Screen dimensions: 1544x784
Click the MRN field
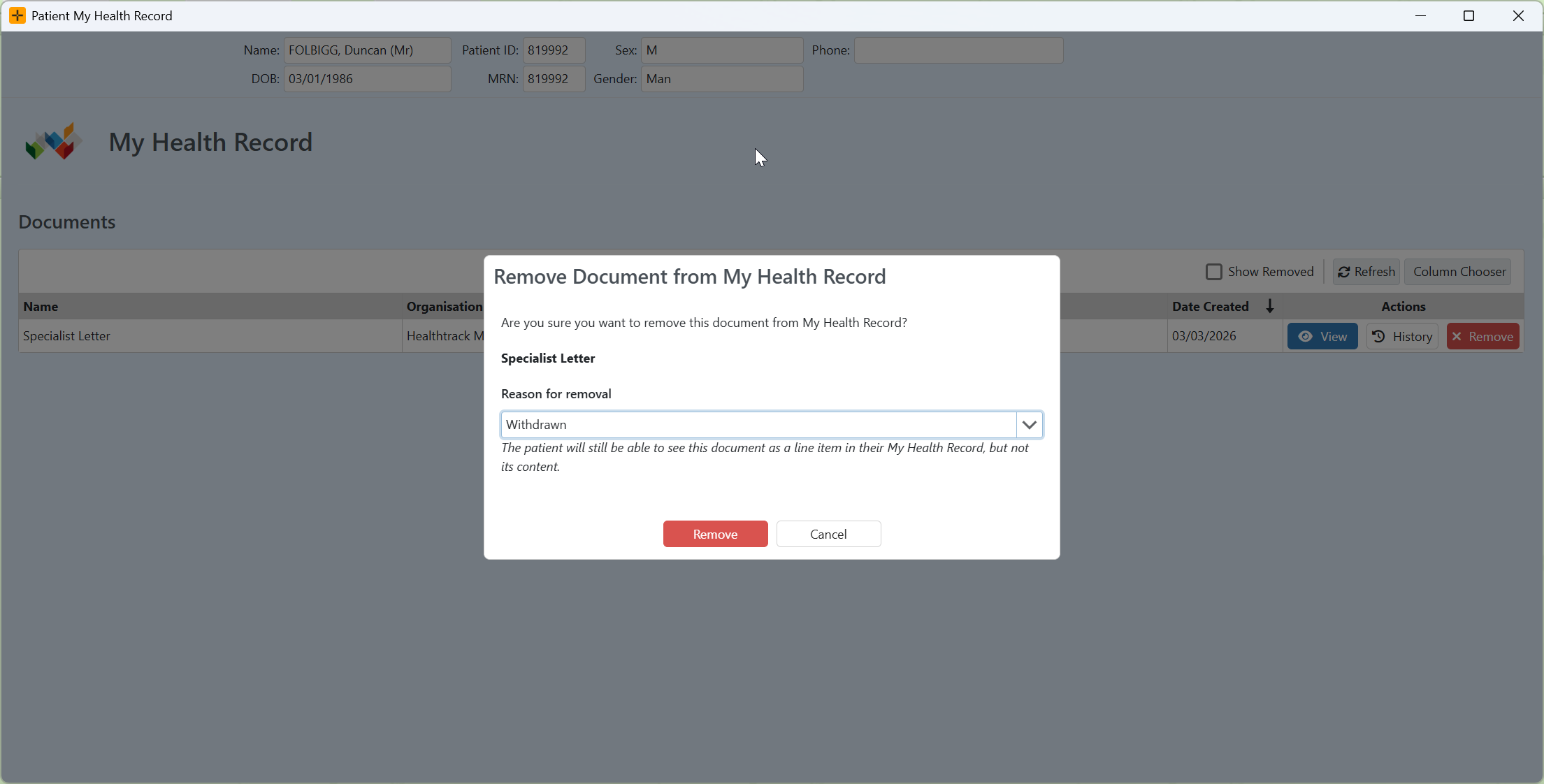point(554,79)
